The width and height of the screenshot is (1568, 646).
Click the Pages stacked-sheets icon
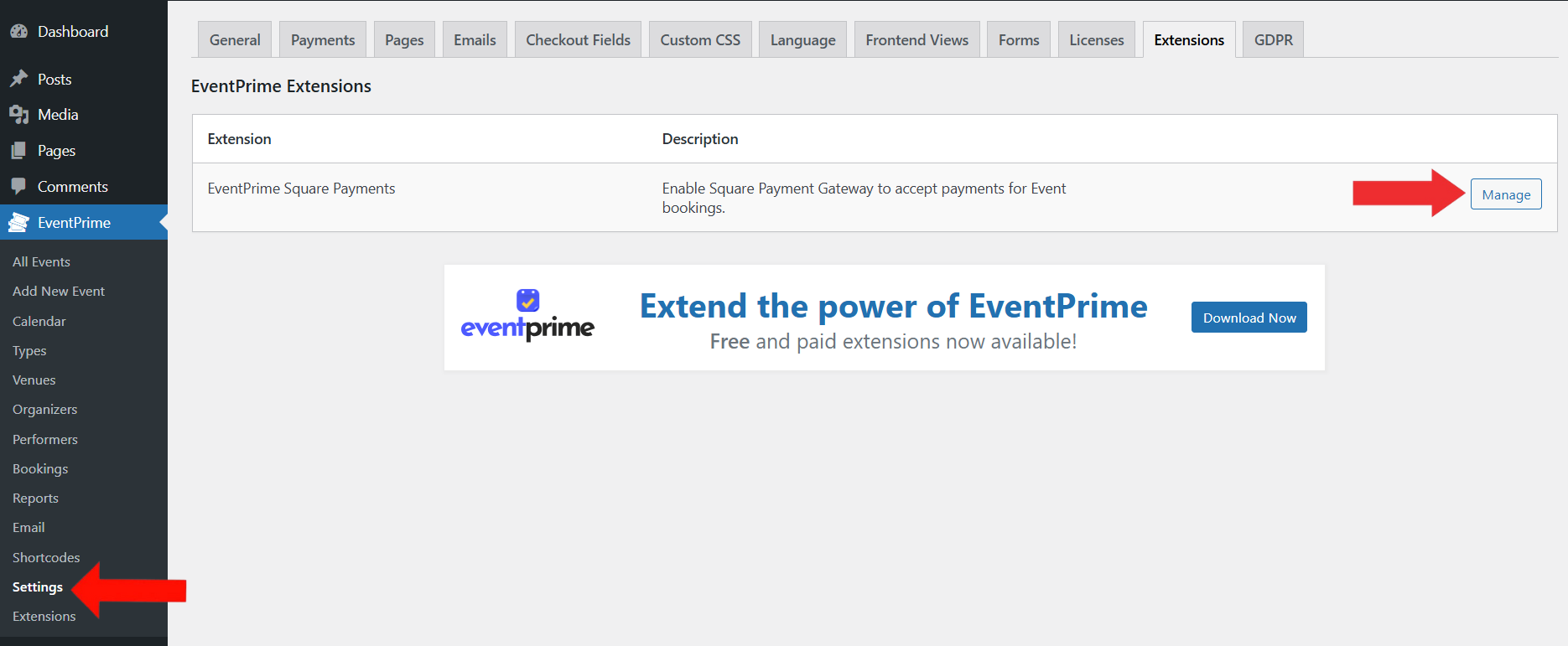[18, 151]
